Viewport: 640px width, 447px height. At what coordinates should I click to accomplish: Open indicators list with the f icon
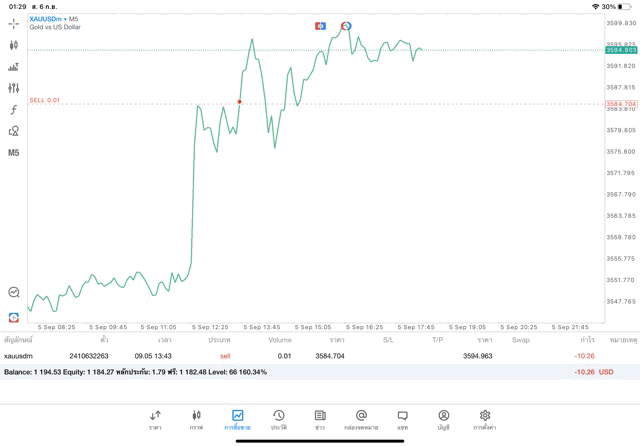(14, 110)
